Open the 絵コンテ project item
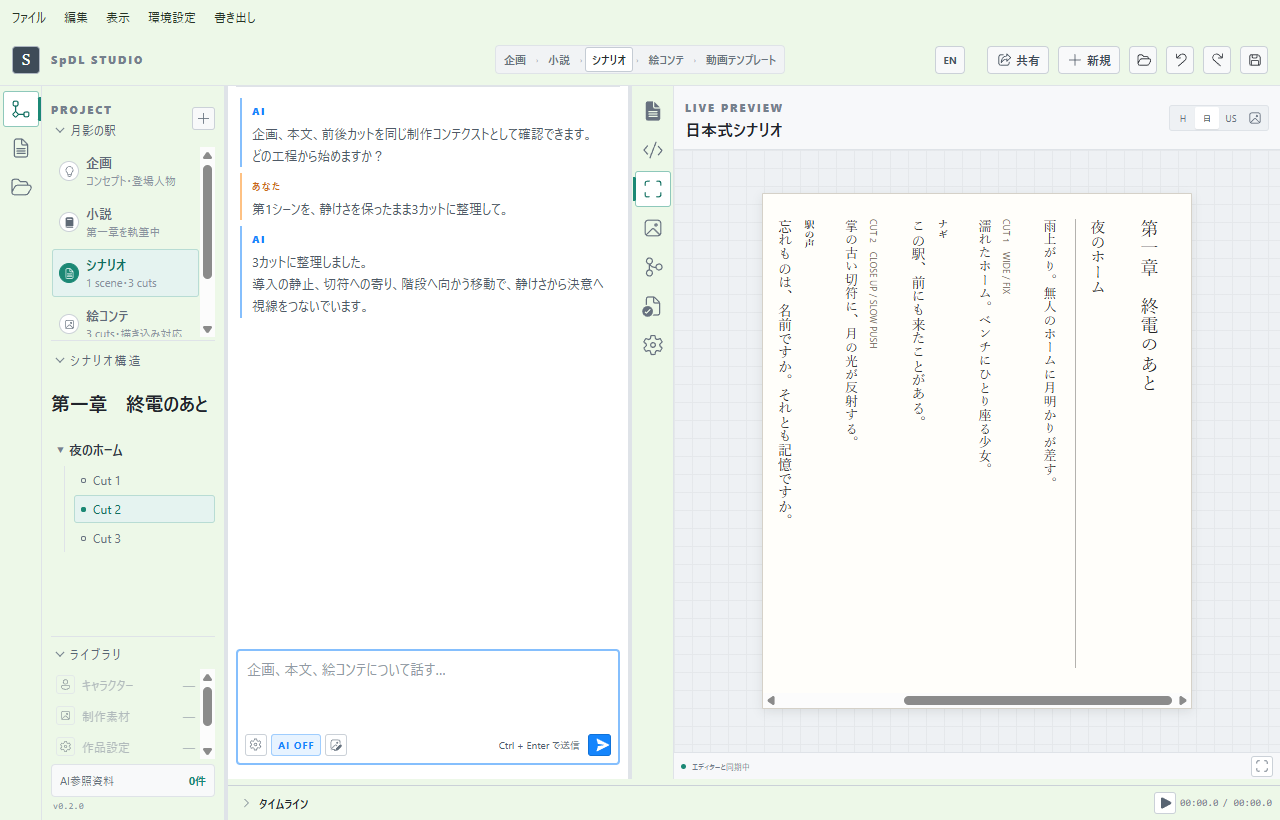1280x820 pixels. tap(125, 320)
